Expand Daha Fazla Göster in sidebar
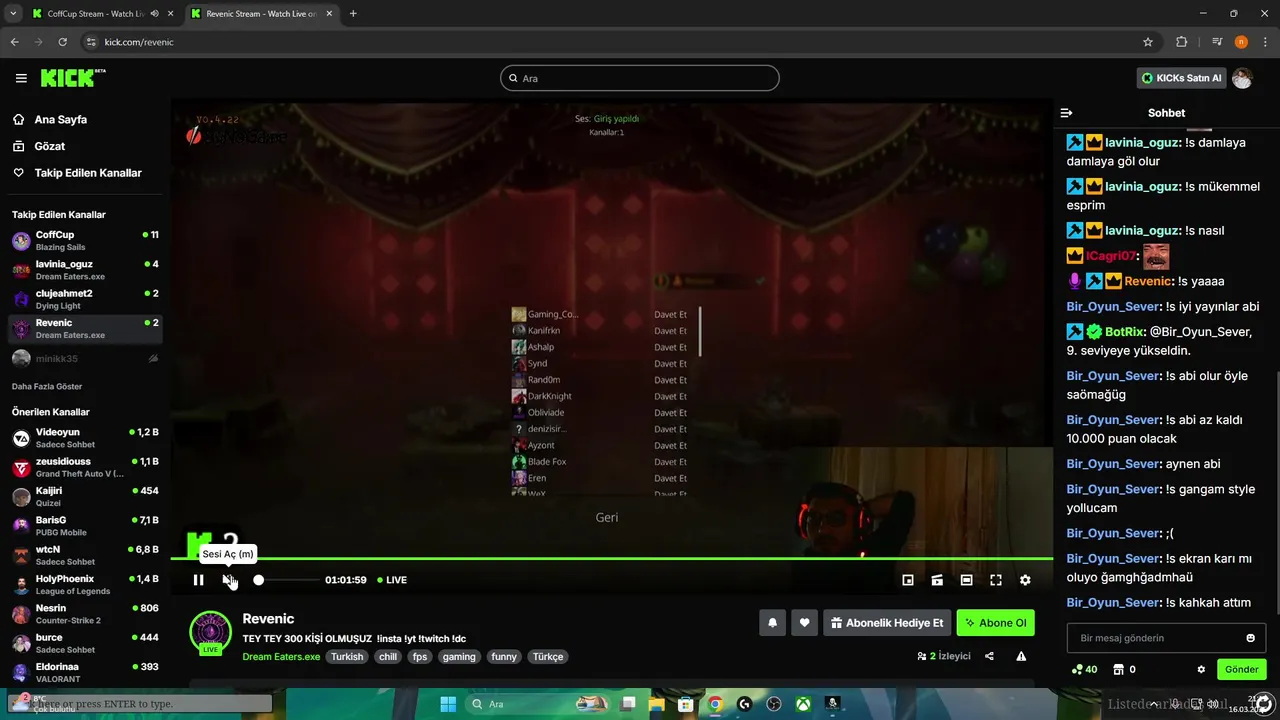1280x720 pixels. (x=47, y=386)
